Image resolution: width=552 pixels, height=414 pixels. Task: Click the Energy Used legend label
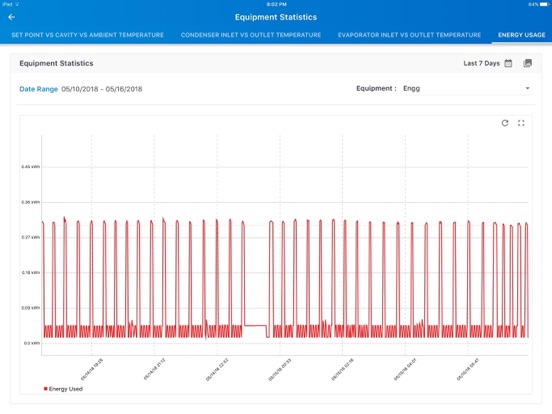pos(66,389)
